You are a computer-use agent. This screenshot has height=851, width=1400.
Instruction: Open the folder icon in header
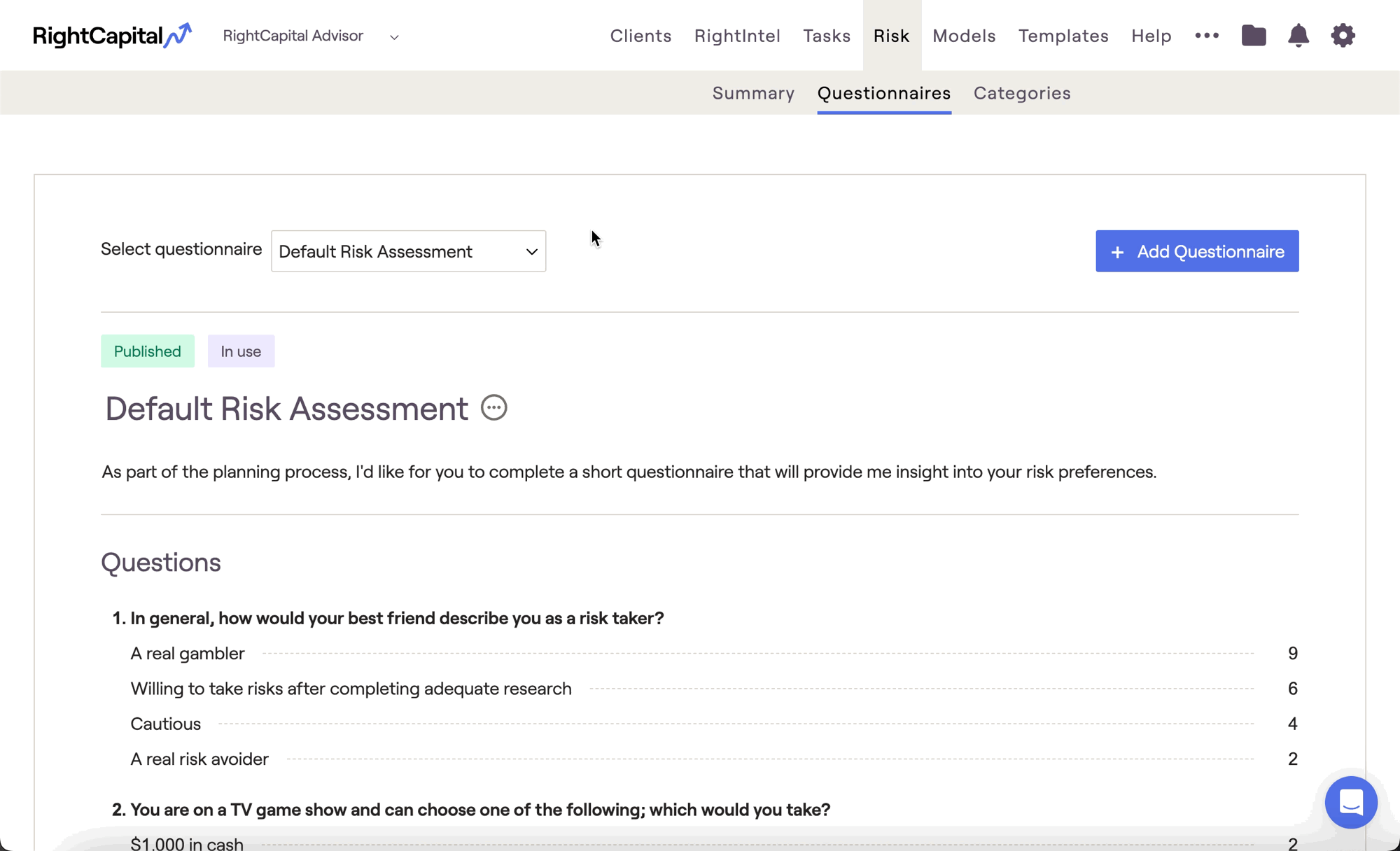[1254, 35]
